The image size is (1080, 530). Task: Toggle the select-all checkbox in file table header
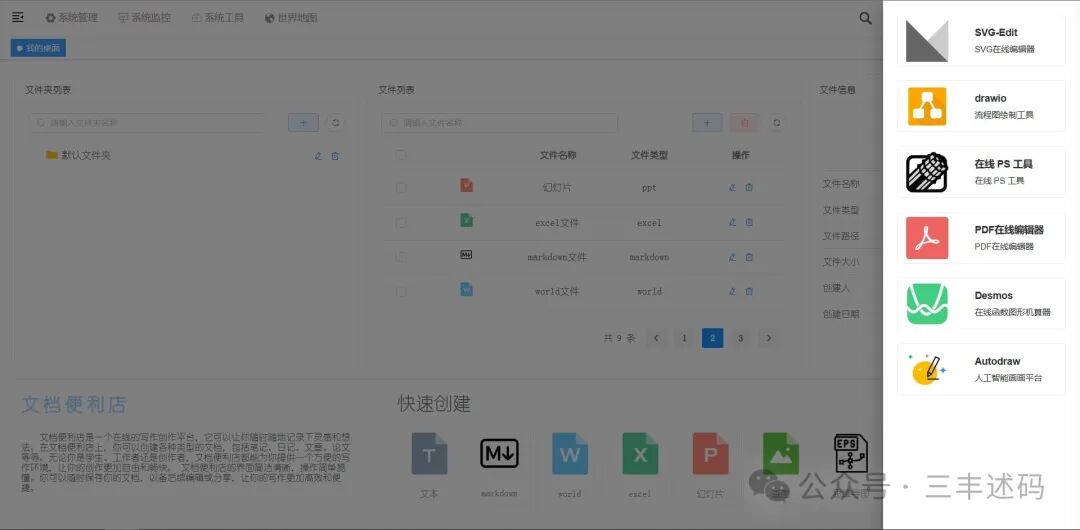[x=401, y=155]
